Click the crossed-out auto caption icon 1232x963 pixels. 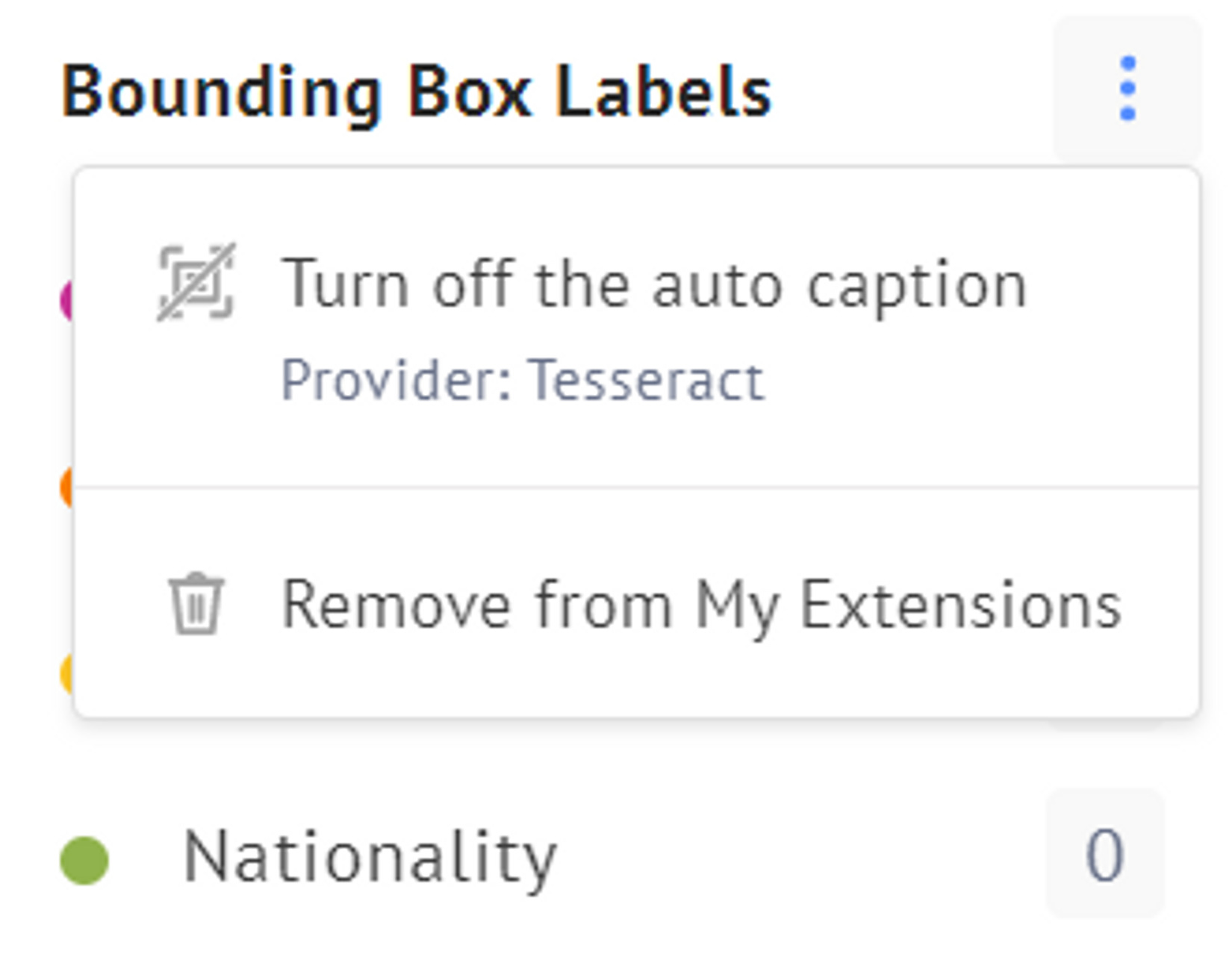tap(196, 283)
